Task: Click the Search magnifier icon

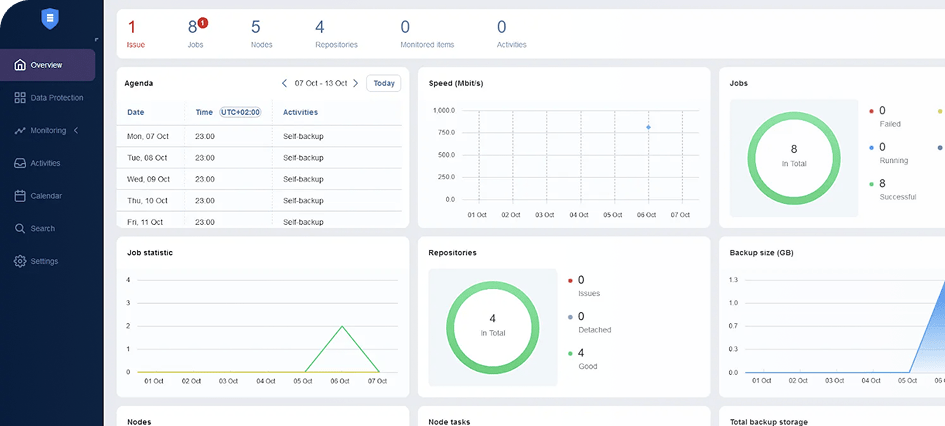Action: 20,228
